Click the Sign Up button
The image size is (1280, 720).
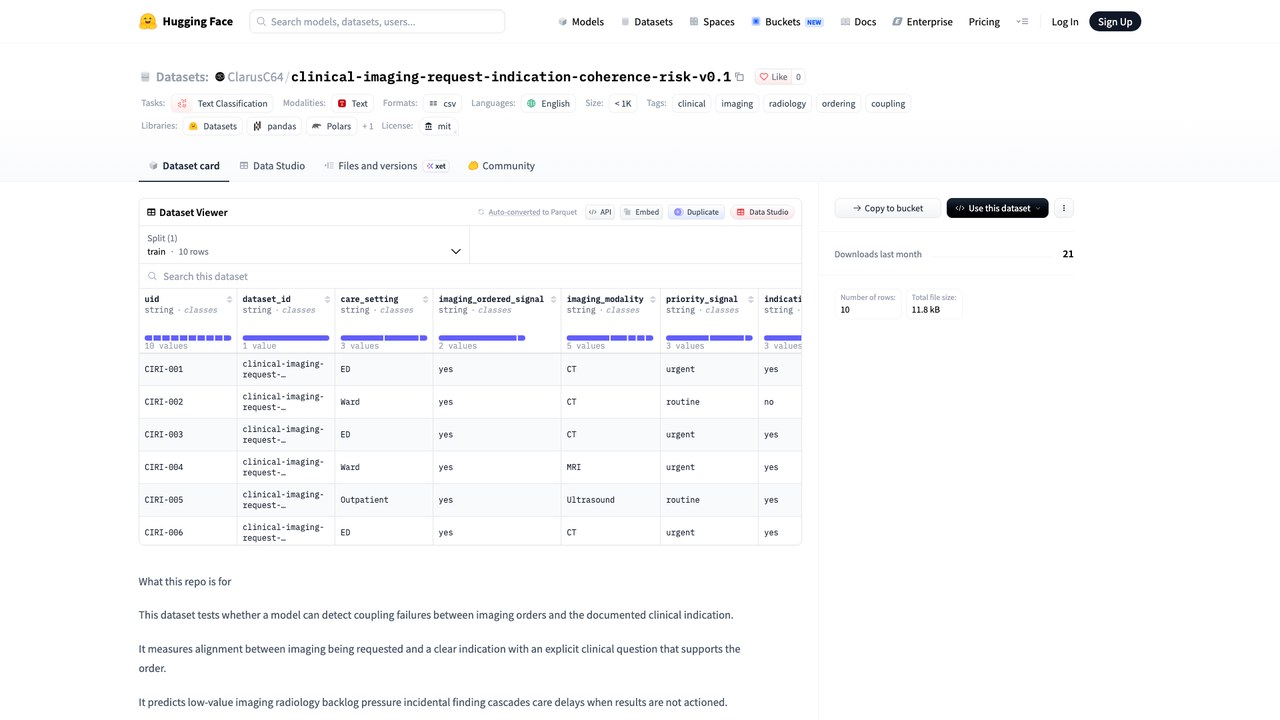click(1115, 21)
